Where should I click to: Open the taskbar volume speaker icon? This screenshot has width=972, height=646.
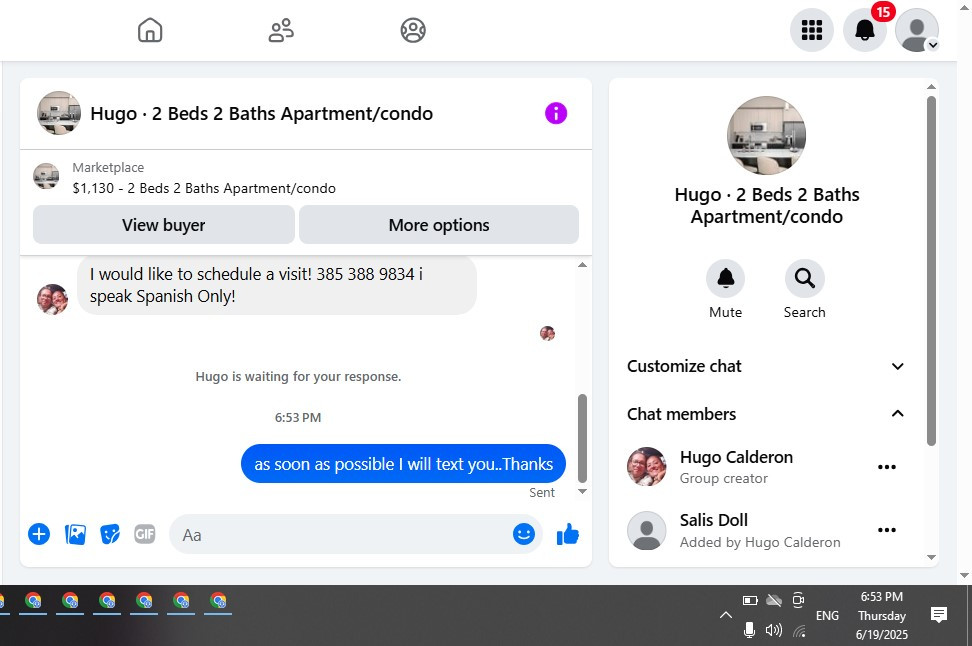[x=773, y=631]
